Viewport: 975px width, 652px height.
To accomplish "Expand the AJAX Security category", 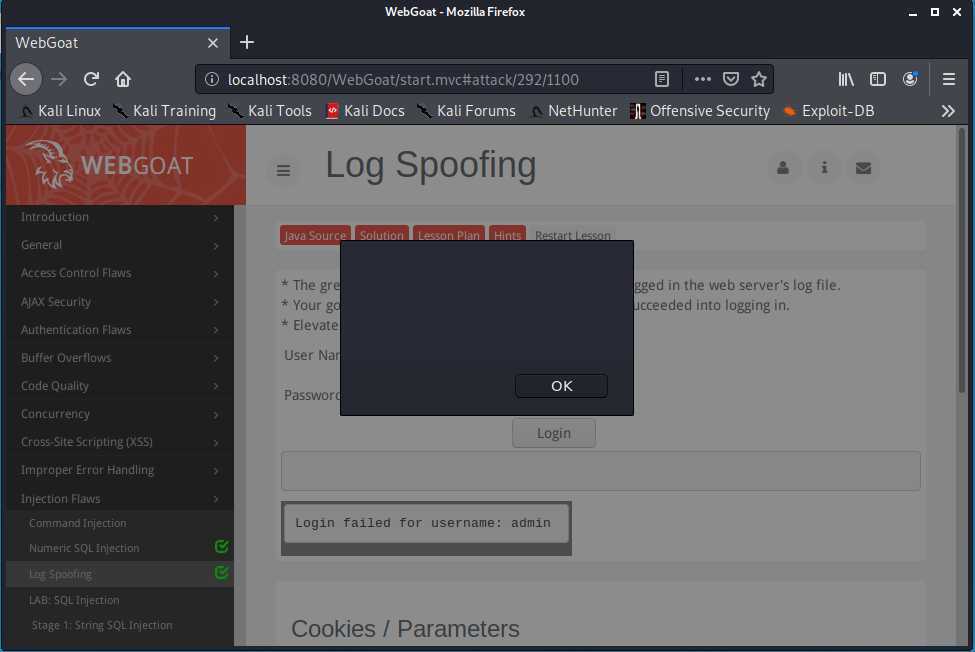I will (120, 301).
